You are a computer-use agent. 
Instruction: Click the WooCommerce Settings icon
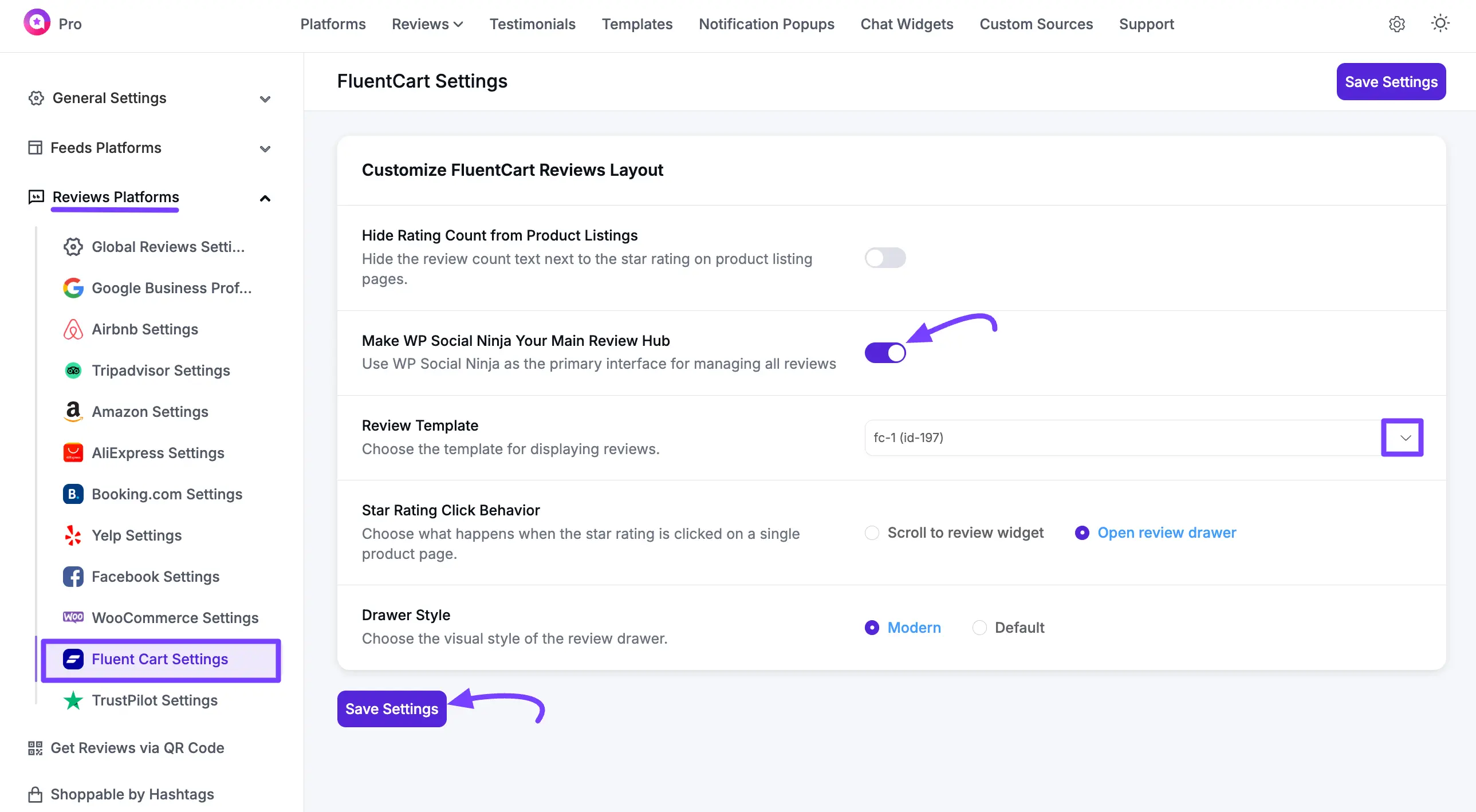pos(73,618)
